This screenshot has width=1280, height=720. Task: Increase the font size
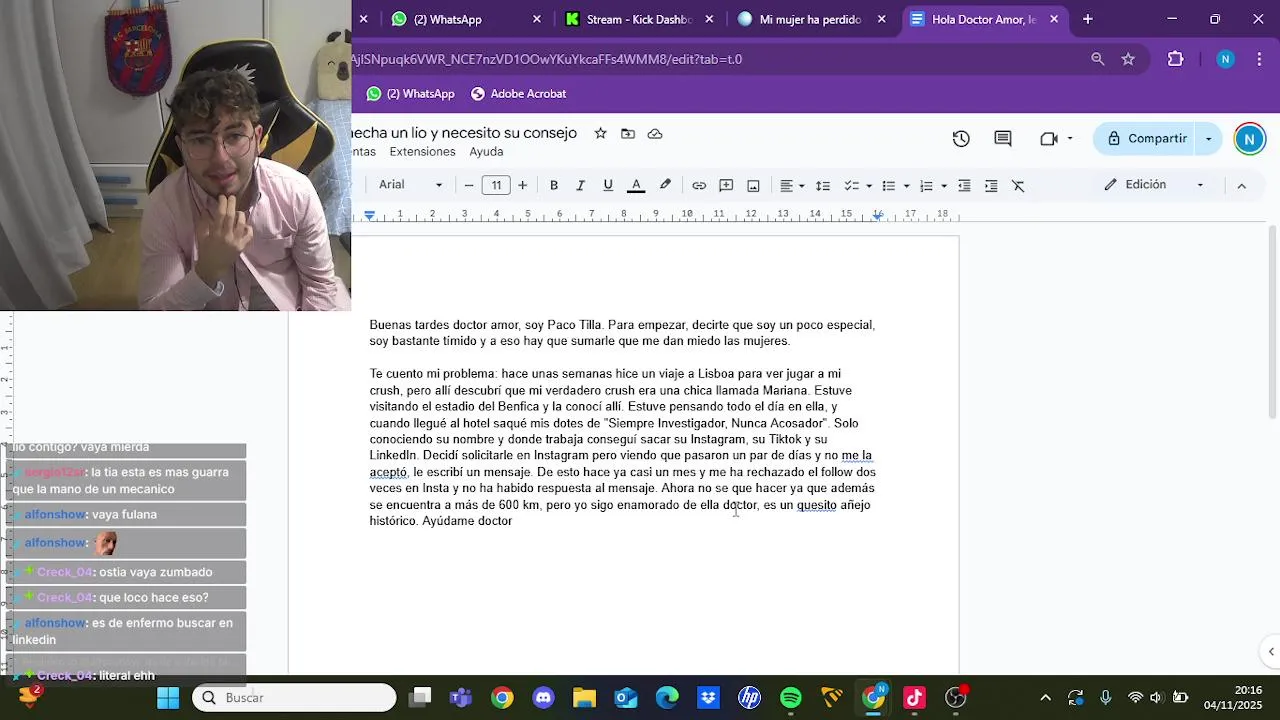pyautogui.click(x=522, y=185)
